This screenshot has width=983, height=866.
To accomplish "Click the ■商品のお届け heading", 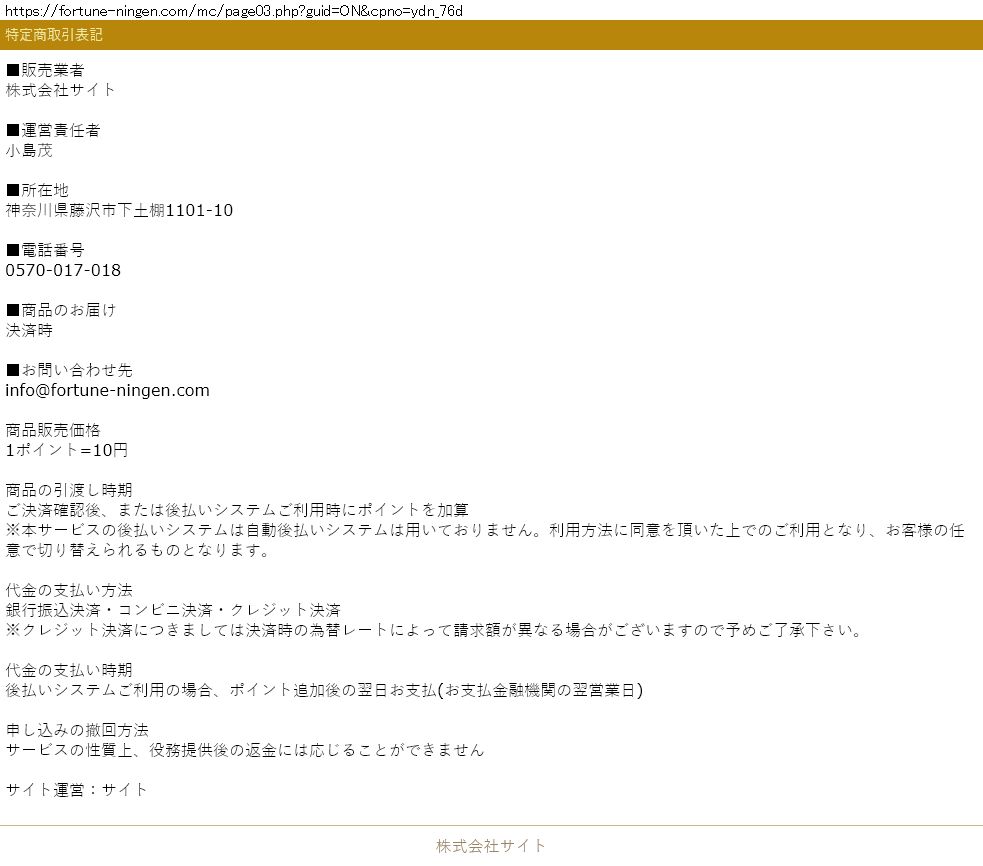I will 61,310.
